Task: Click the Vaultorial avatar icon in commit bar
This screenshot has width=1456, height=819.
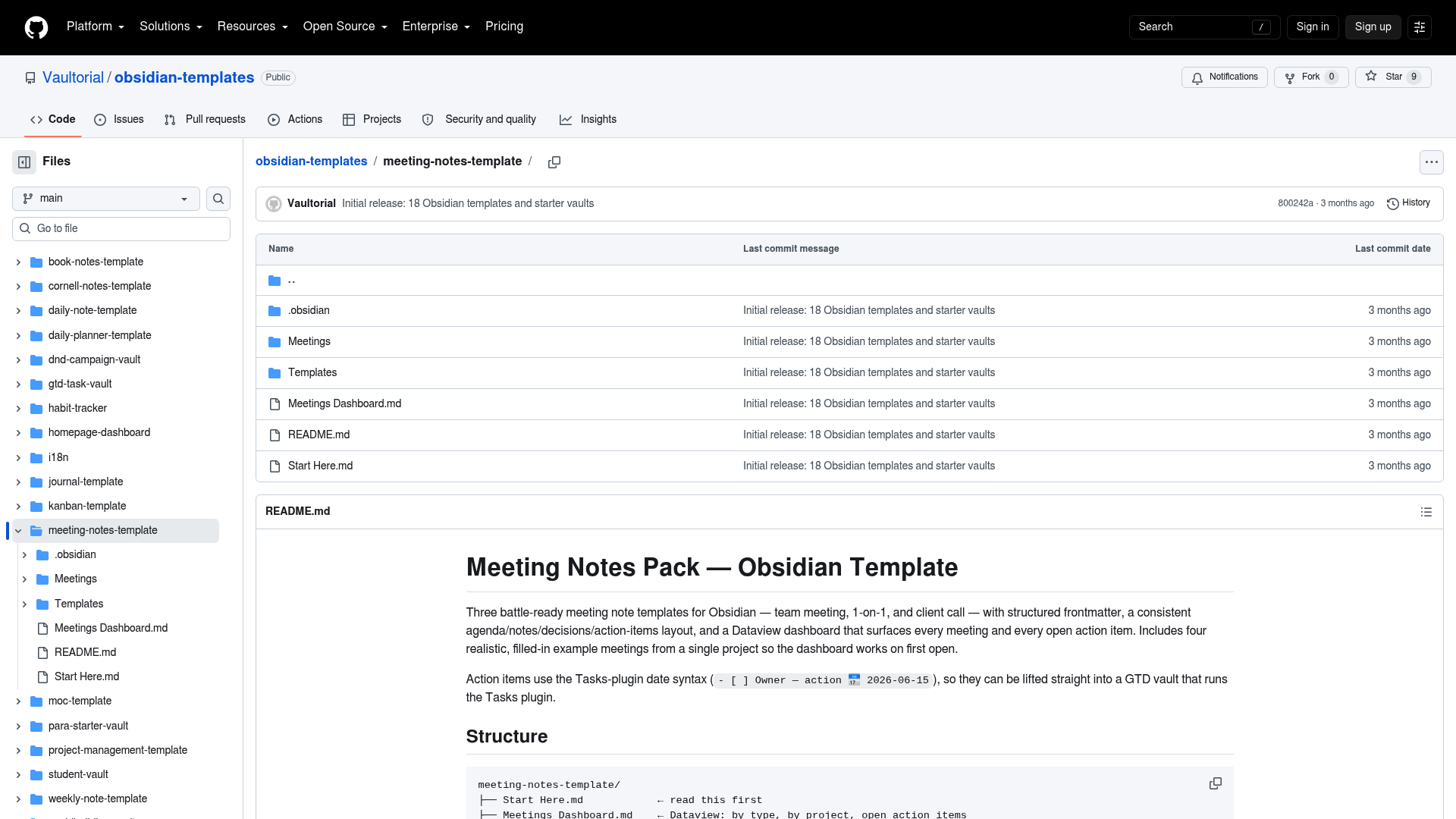Action: pyautogui.click(x=274, y=204)
